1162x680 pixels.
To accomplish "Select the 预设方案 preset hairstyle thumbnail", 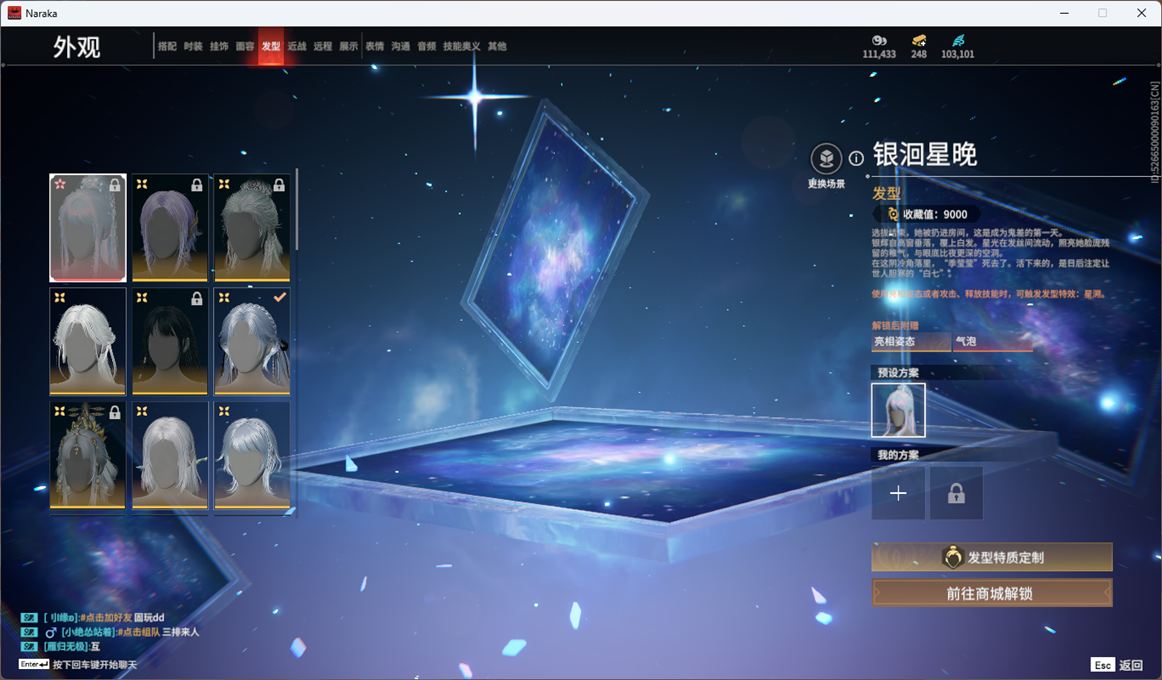I will pyautogui.click(x=898, y=410).
